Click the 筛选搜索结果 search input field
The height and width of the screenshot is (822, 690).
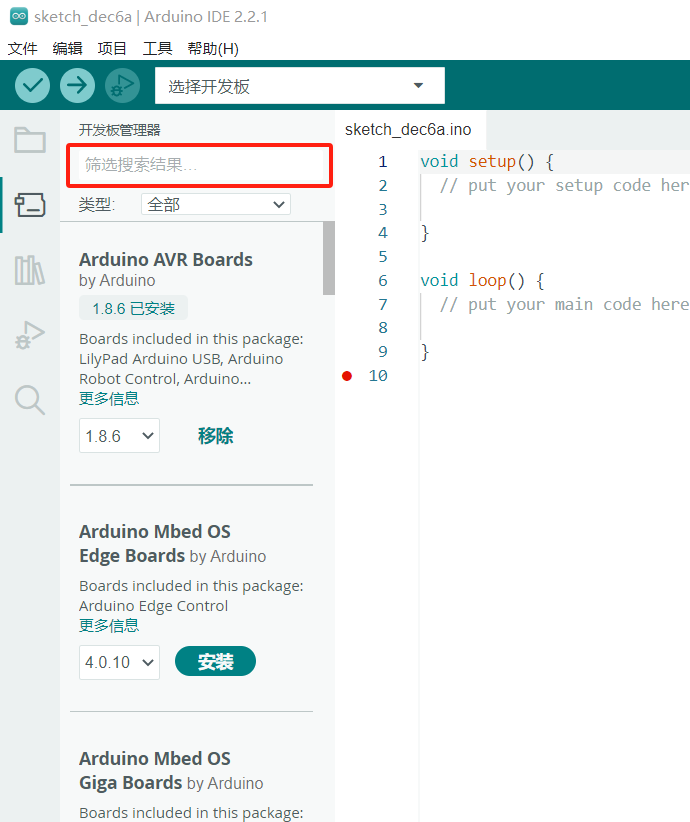[200, 165]
